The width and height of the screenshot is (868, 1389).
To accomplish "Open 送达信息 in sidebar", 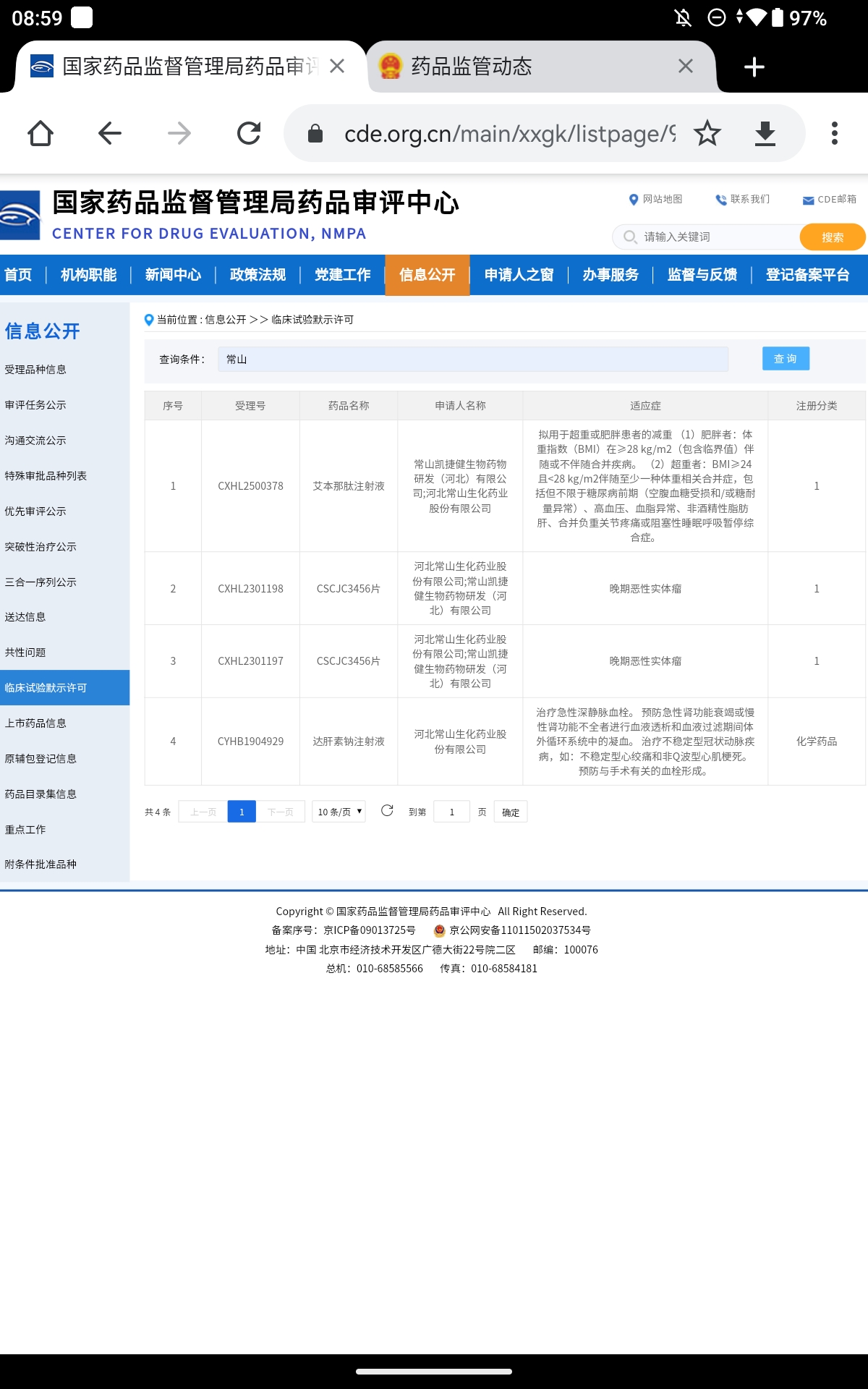I will click(x=25, y=617).
